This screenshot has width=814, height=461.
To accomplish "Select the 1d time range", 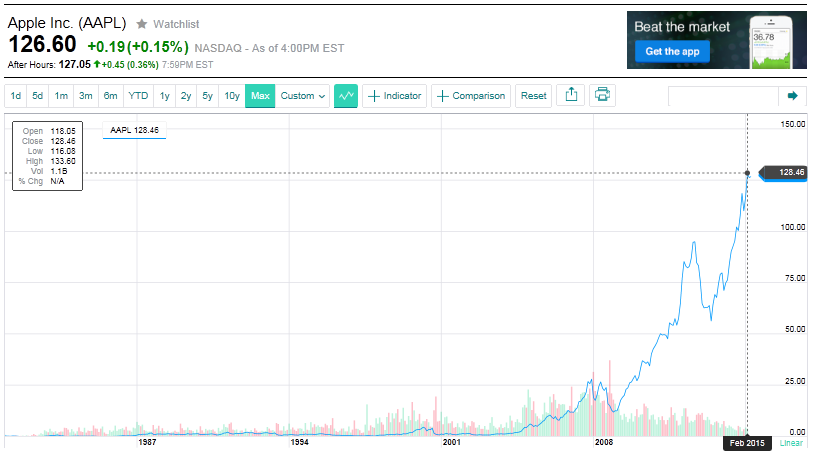I will (16, 96).
